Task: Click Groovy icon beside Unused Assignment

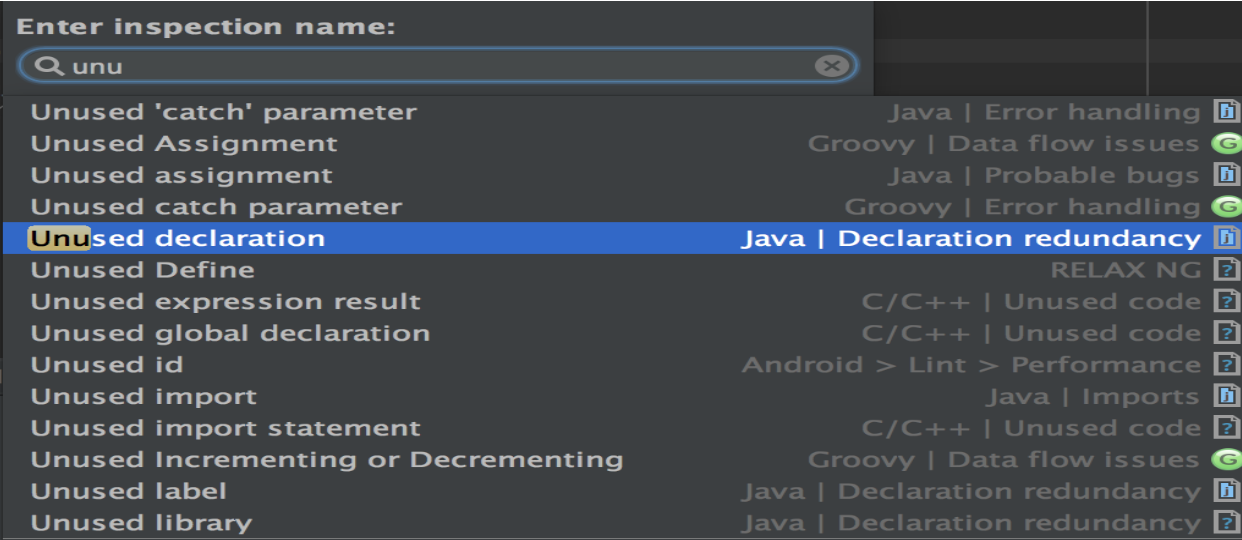Action: [1225, 144]
